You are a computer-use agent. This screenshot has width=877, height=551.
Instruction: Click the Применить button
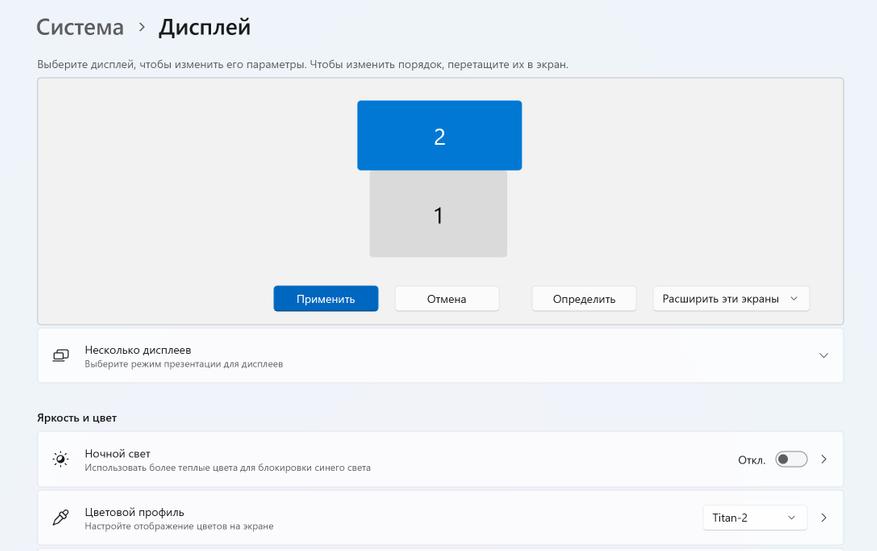tap(326, 299)
